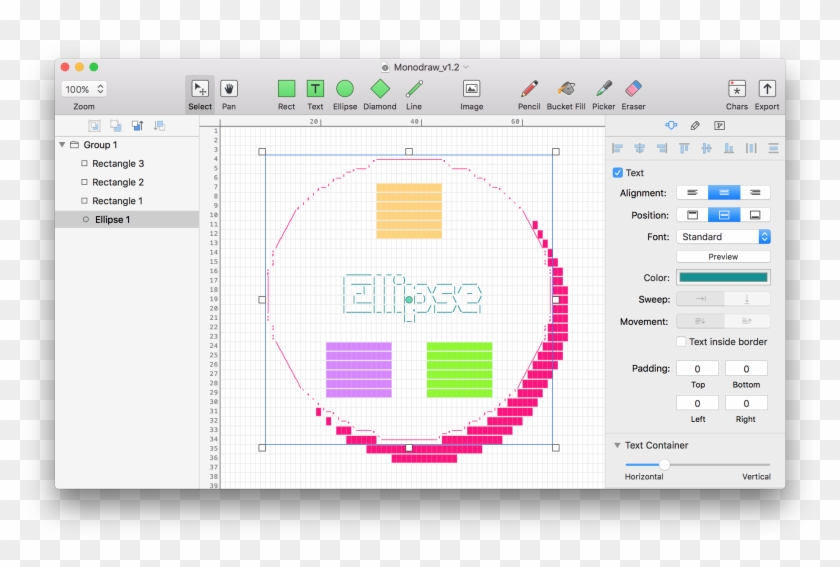Collapse the Text Container section

click(x=616, y=446)
